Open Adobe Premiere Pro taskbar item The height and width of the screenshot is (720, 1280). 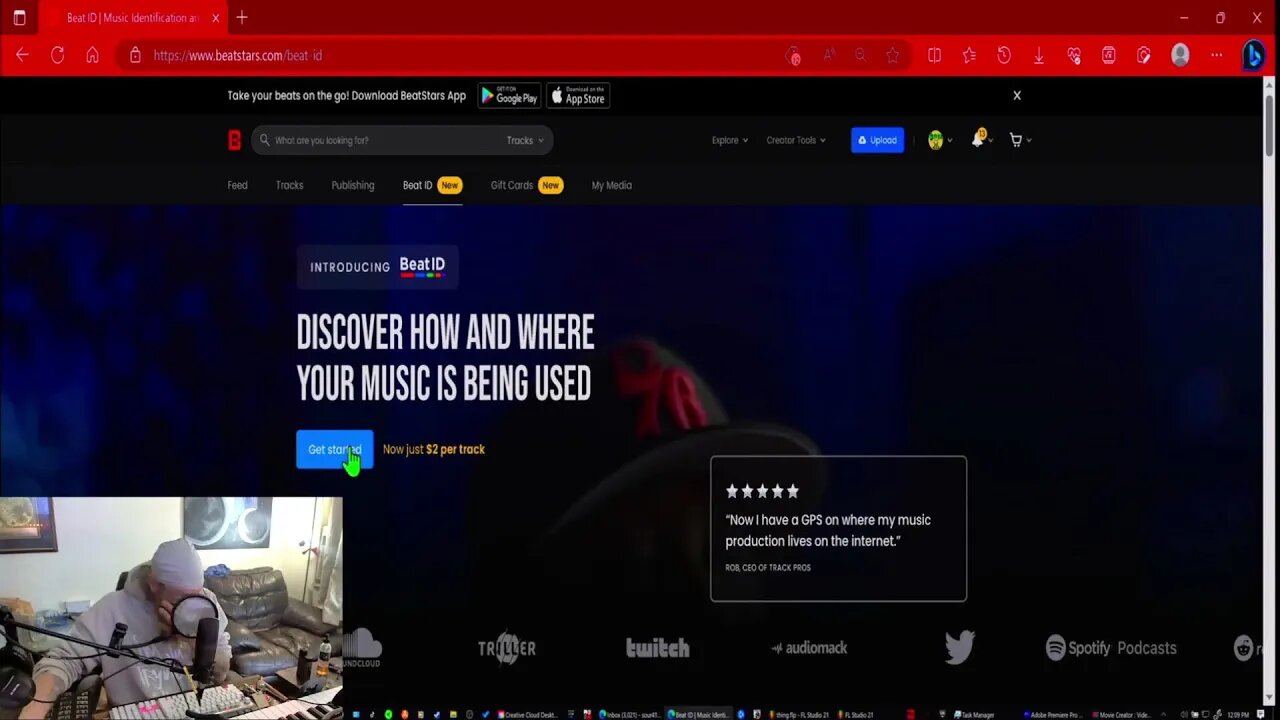[x=1053, y=714]
